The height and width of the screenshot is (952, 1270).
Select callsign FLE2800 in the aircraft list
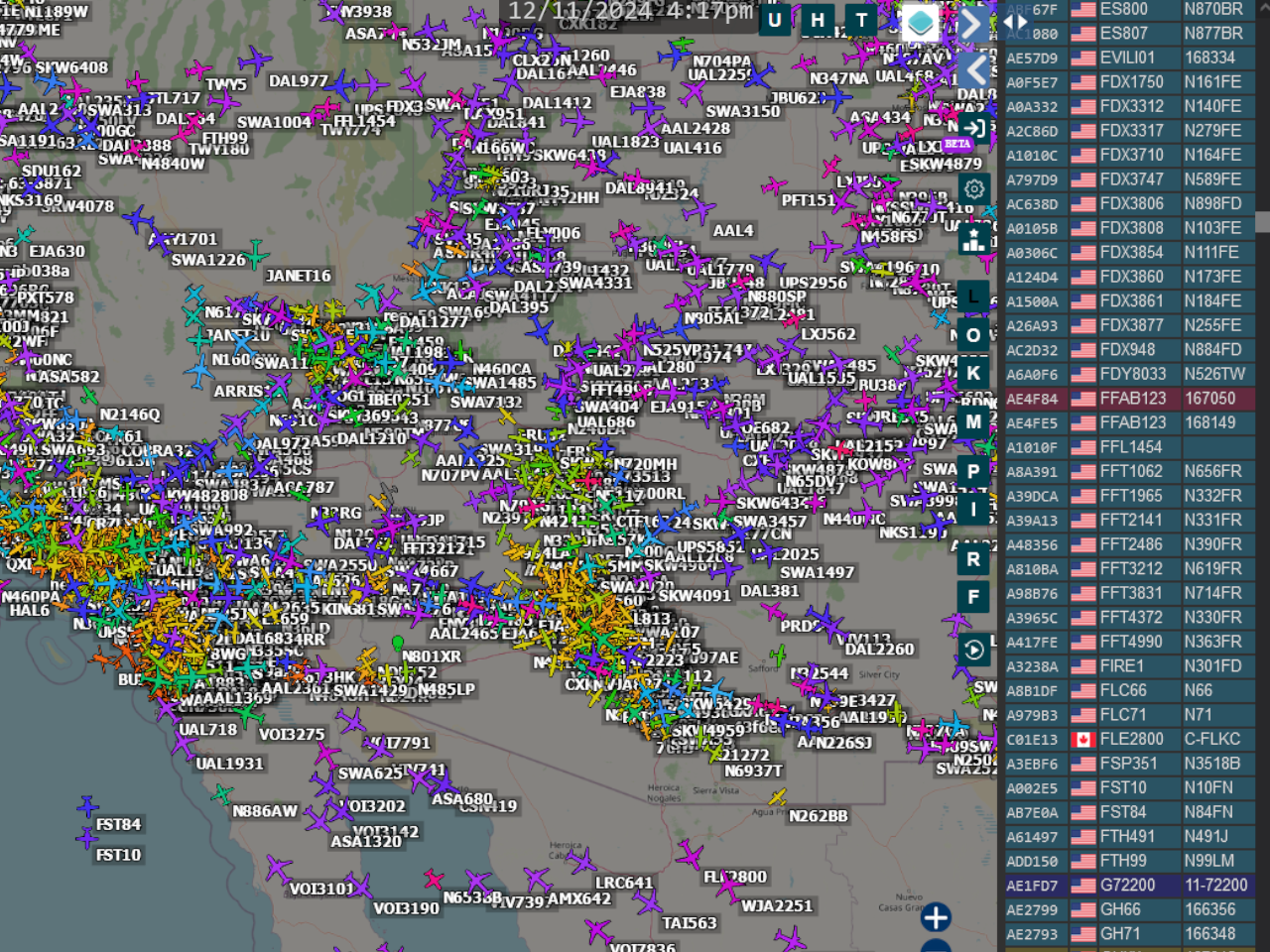pyautogui.click(x=1131, y=740)
